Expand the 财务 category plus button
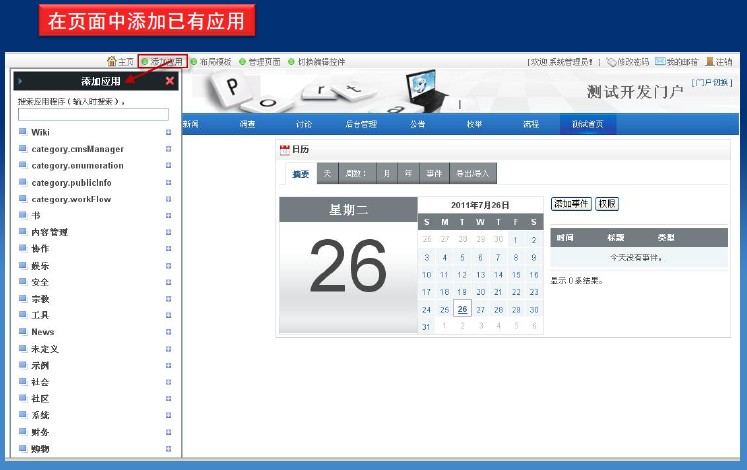Viewport: 747px width, 470px height. coord(168,432)
